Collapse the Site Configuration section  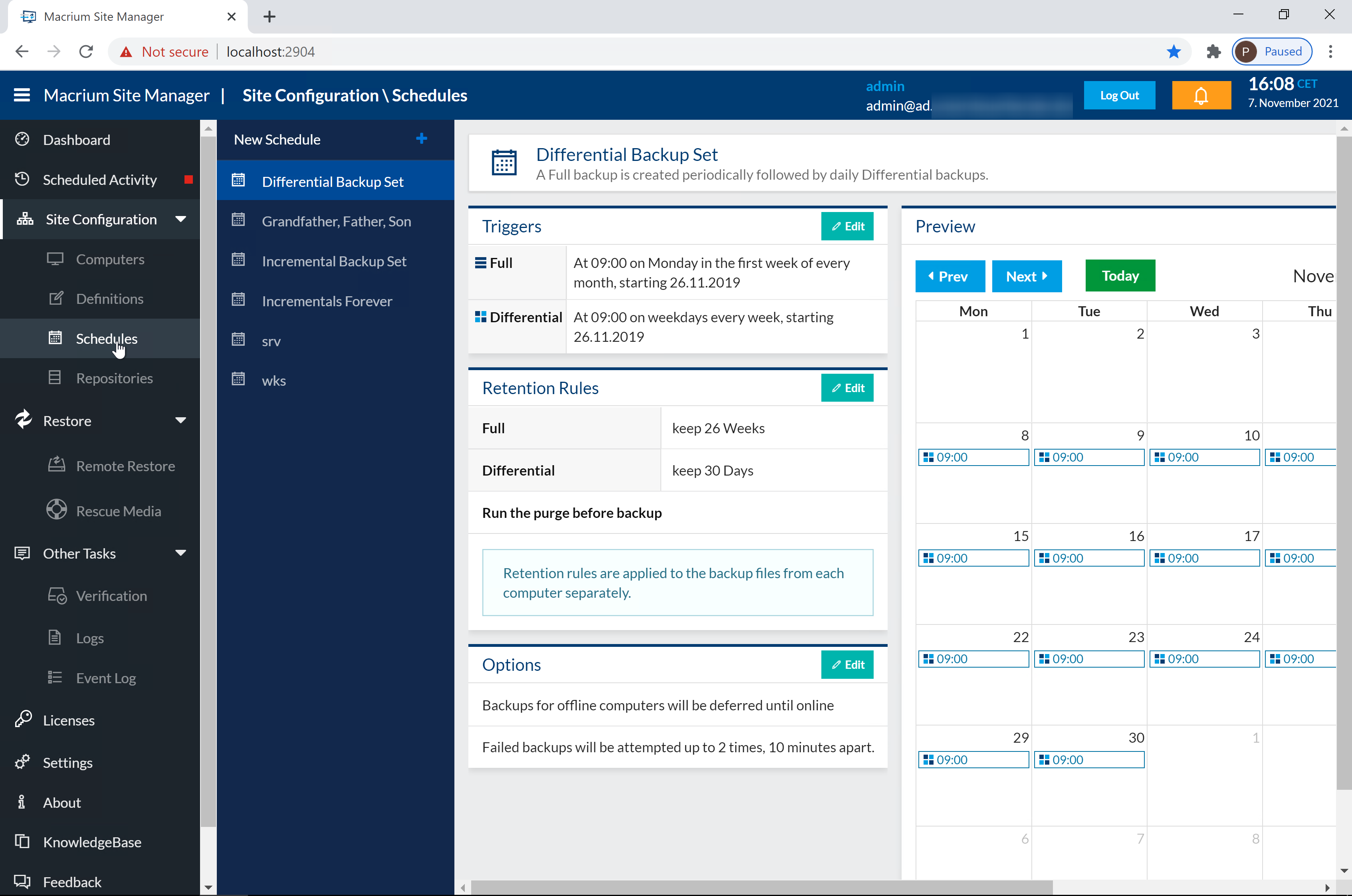[x=180, y=220]
